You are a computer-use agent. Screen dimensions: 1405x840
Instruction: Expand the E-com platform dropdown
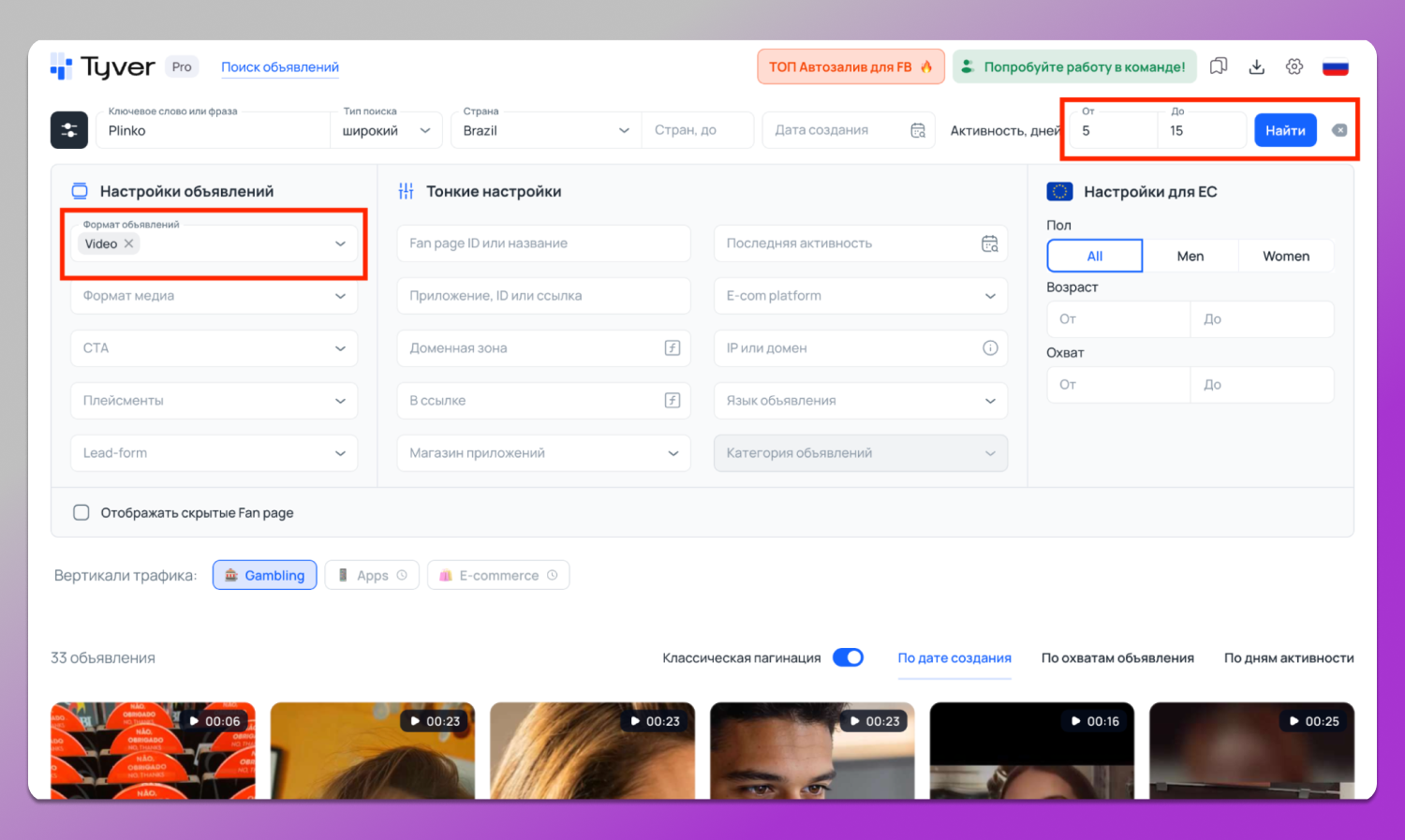point(860,296)
